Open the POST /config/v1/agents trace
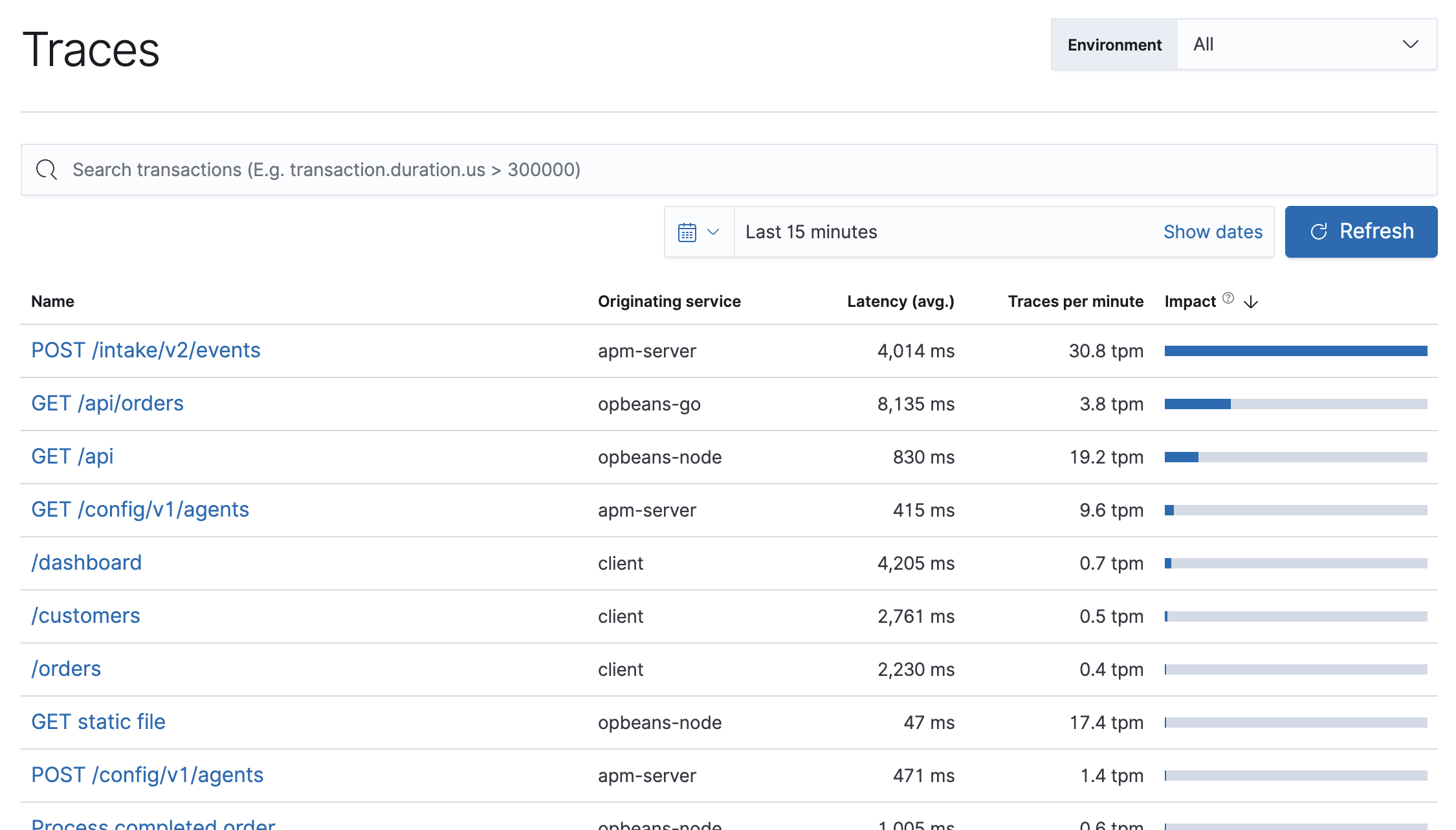Viewport: 1456px width, 830px height. [x=147, y=775]
